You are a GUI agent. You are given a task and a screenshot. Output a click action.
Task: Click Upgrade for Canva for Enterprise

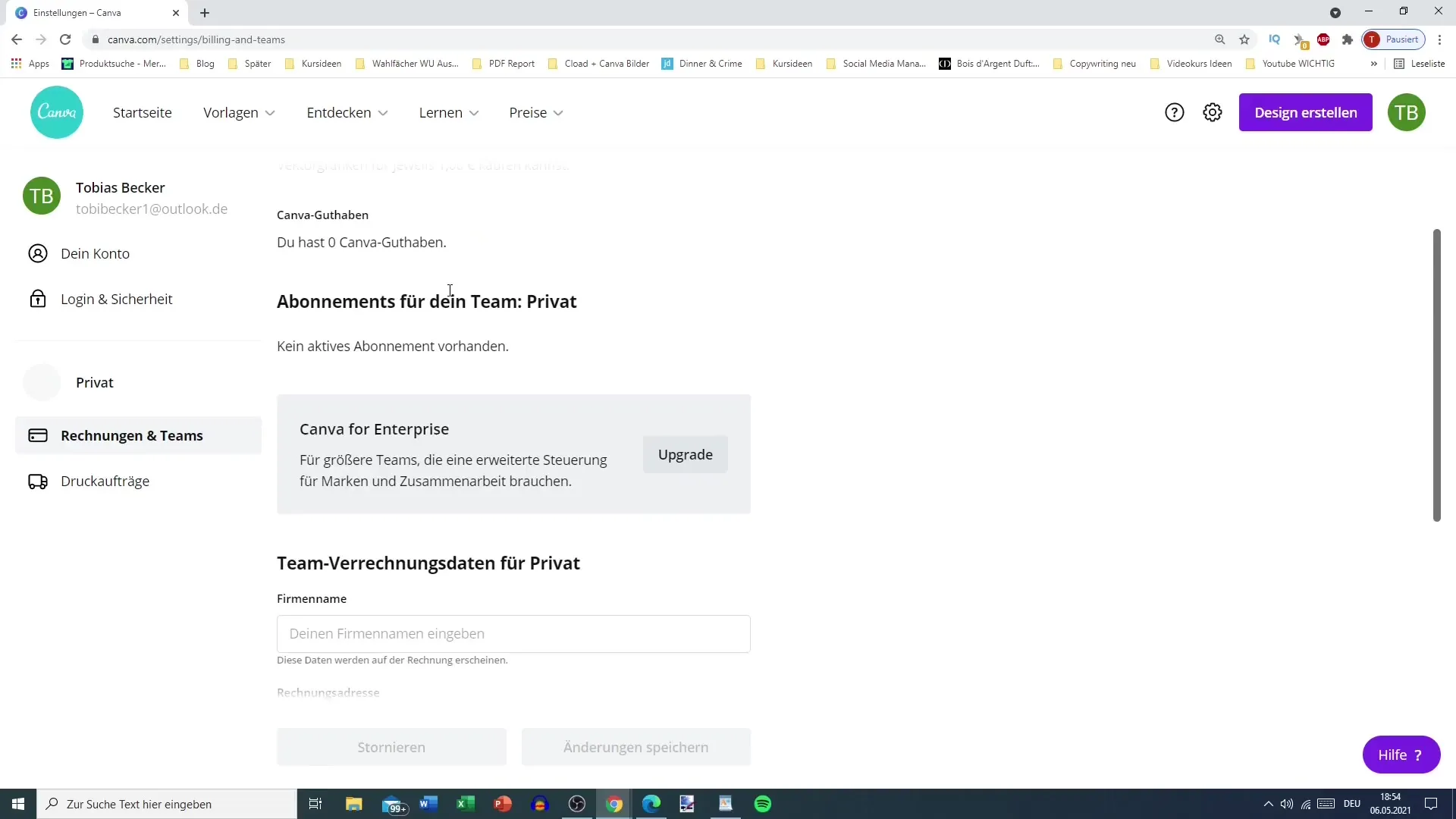point(686,454)
